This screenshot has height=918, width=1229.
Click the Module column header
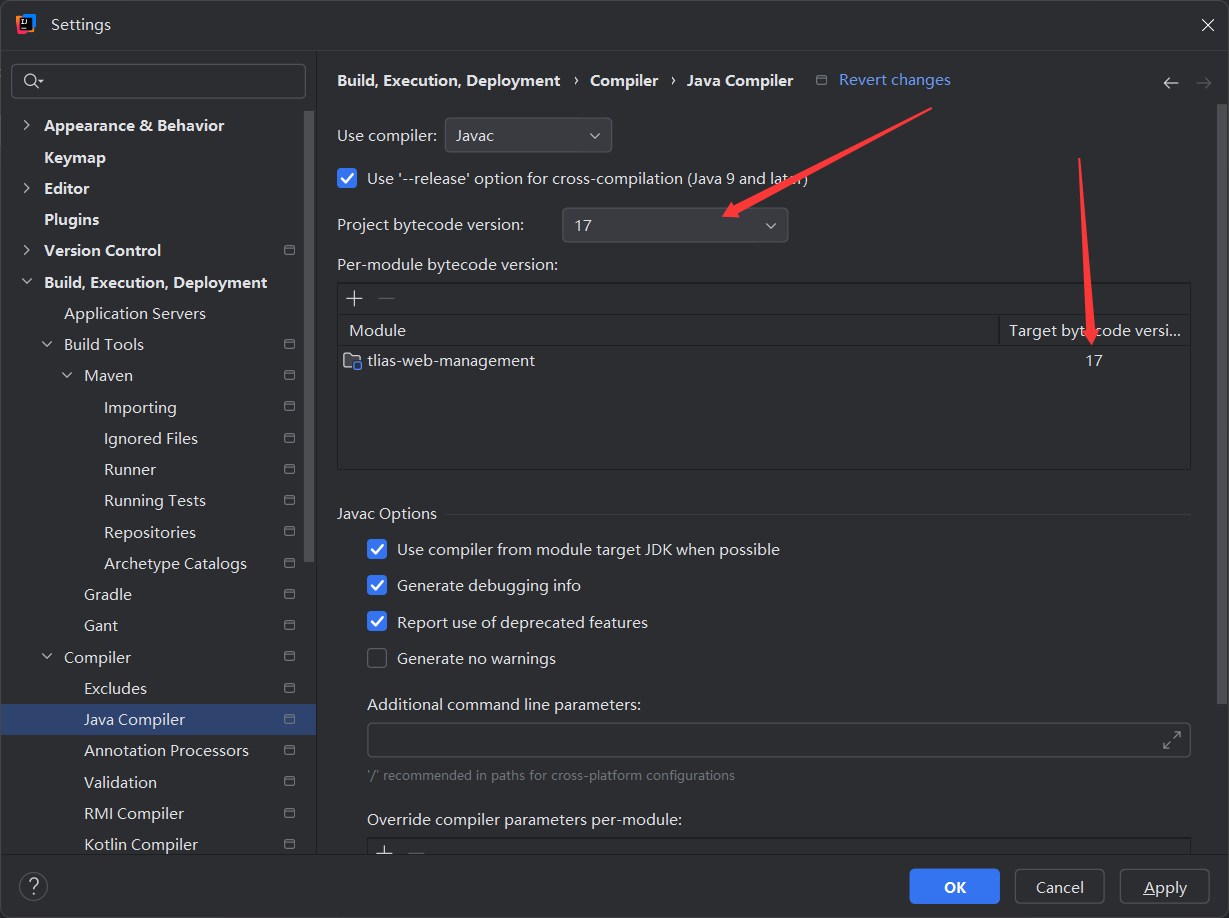(x=668, y=330)
